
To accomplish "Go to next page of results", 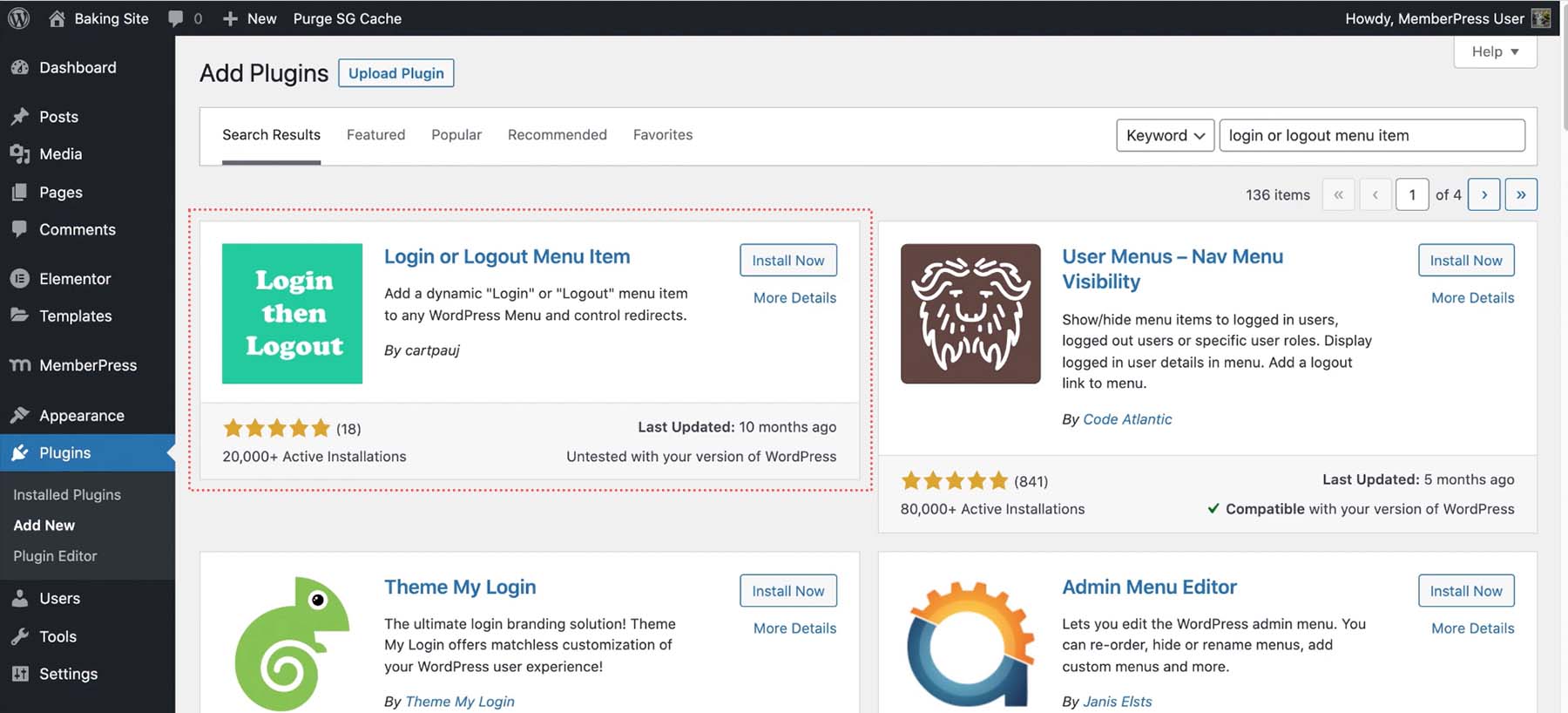I will point(1484,194).
